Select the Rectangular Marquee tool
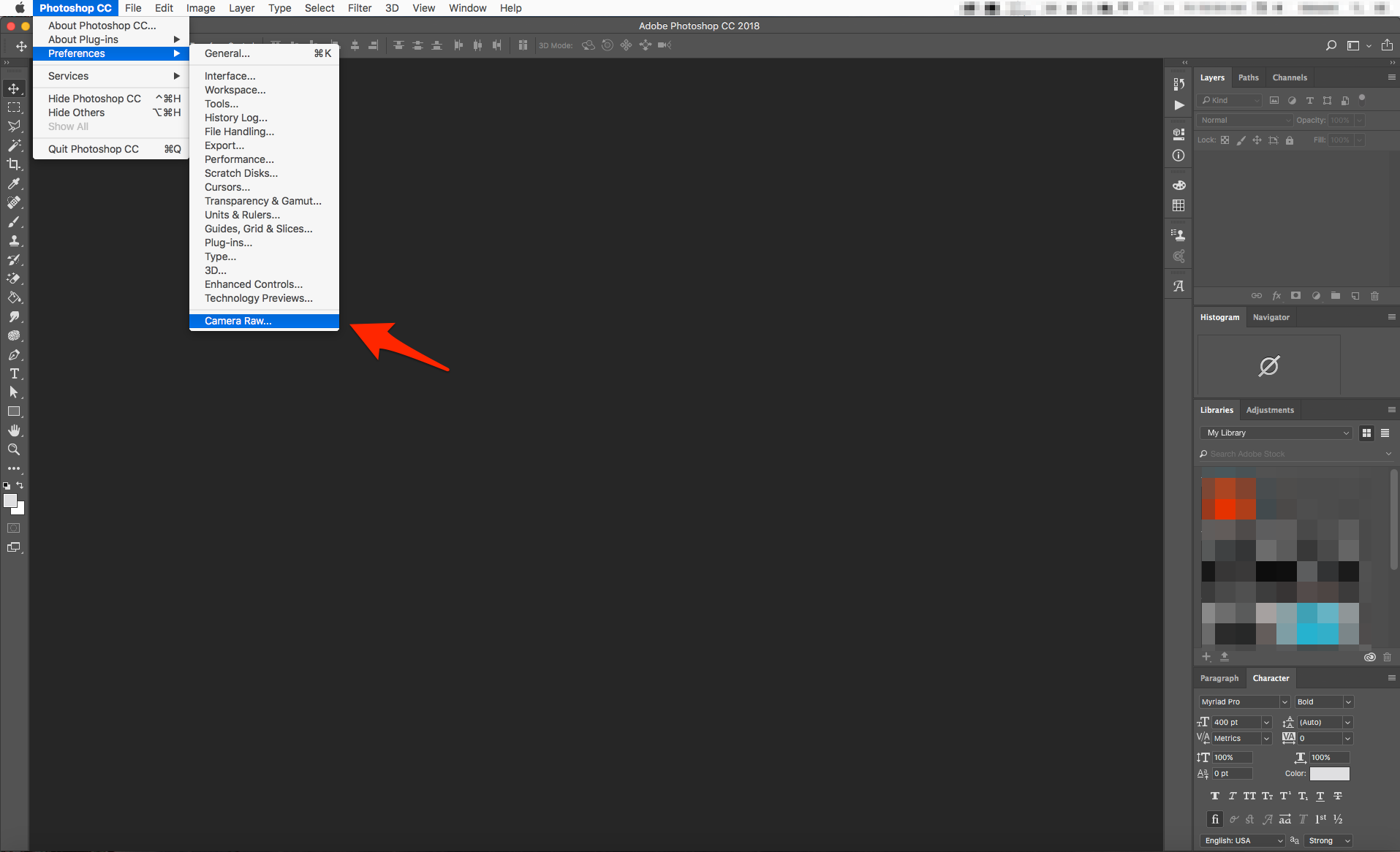The height and width of the screenshot is (852, 1400). [14, 107]
